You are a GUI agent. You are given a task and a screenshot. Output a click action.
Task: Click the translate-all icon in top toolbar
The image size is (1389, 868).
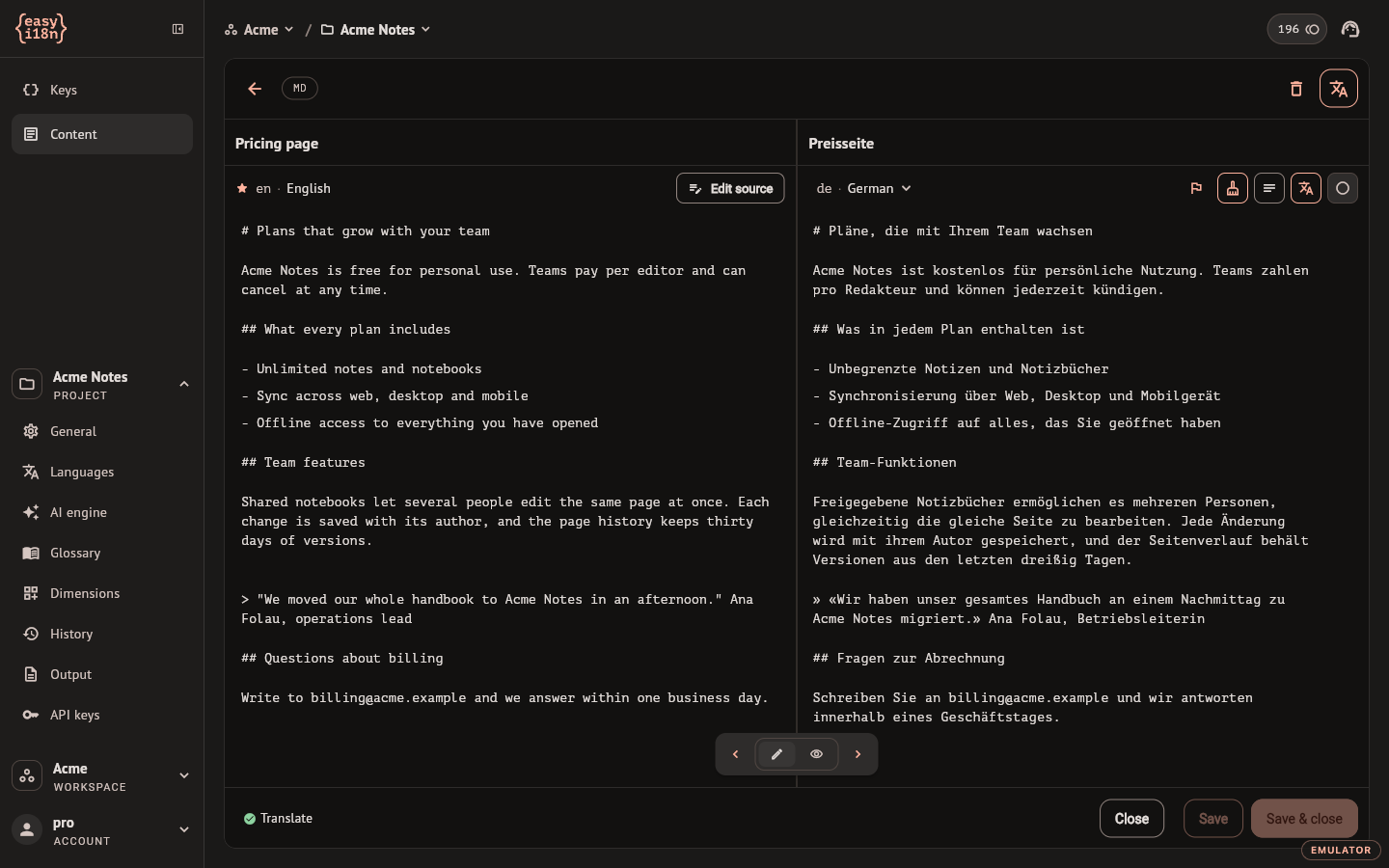pos(1339,89)
